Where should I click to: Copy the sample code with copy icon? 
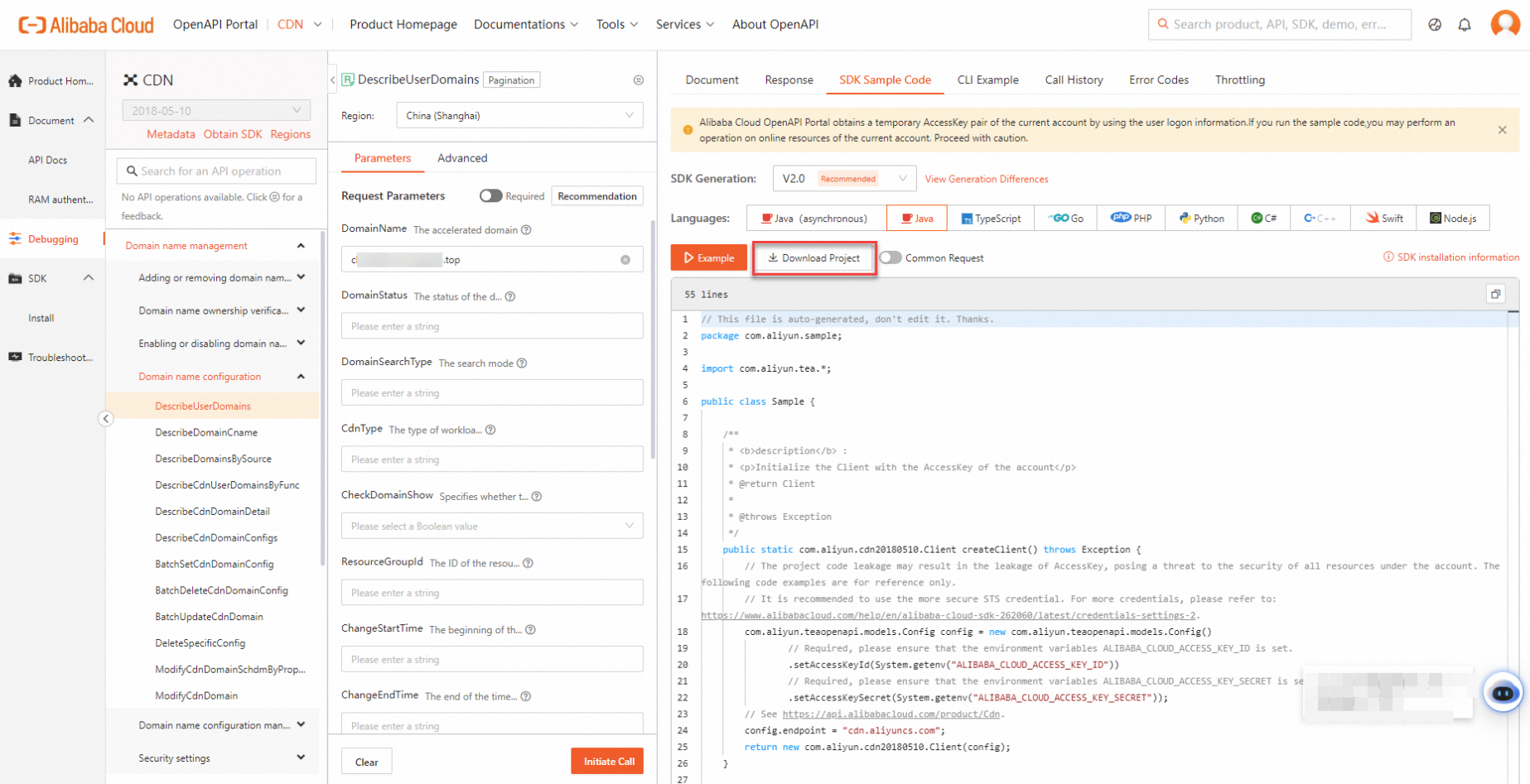point(1495,294)
